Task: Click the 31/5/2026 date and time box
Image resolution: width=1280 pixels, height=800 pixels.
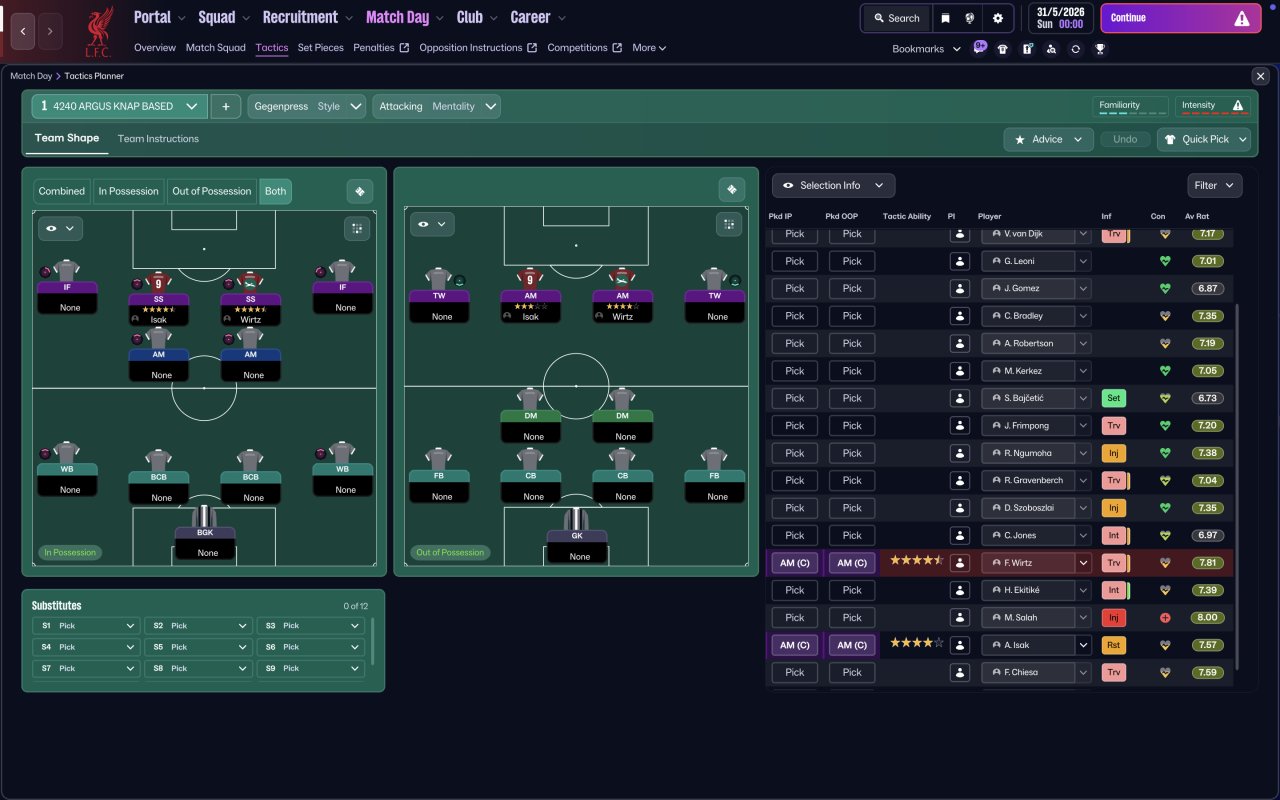Action: (1058, 18)
